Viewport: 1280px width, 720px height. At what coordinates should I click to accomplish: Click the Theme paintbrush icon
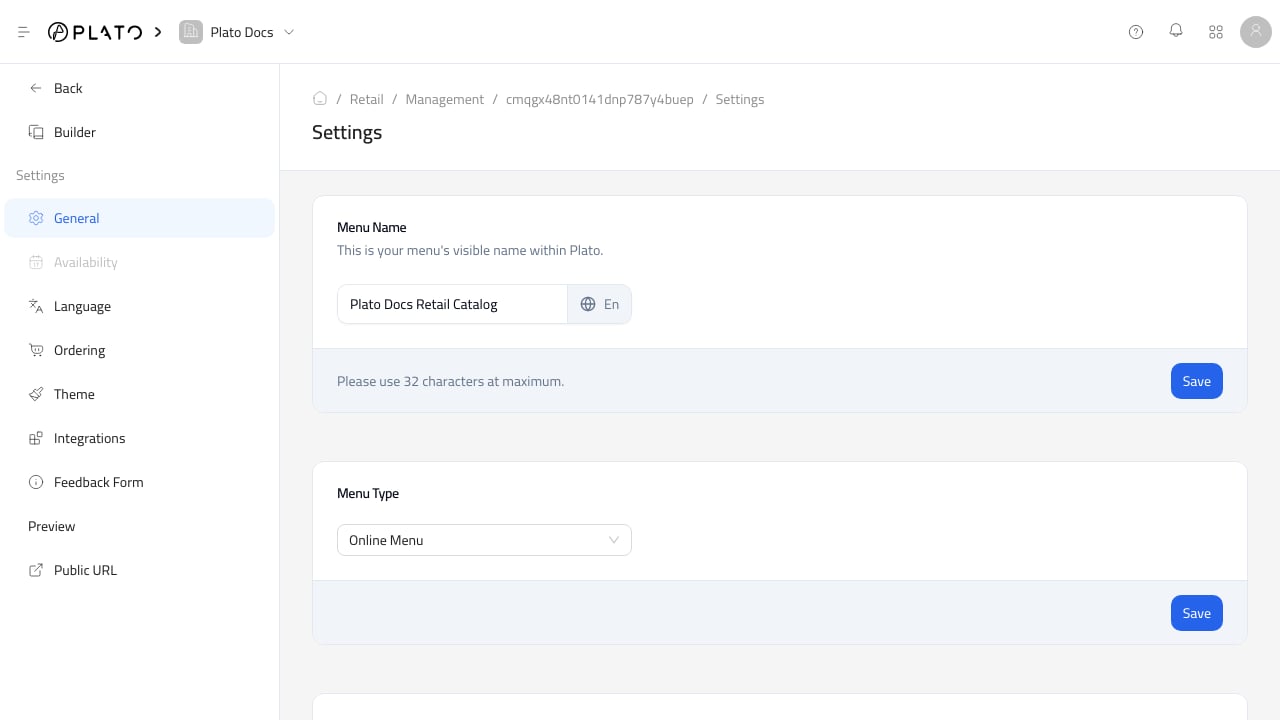point(36,394)
